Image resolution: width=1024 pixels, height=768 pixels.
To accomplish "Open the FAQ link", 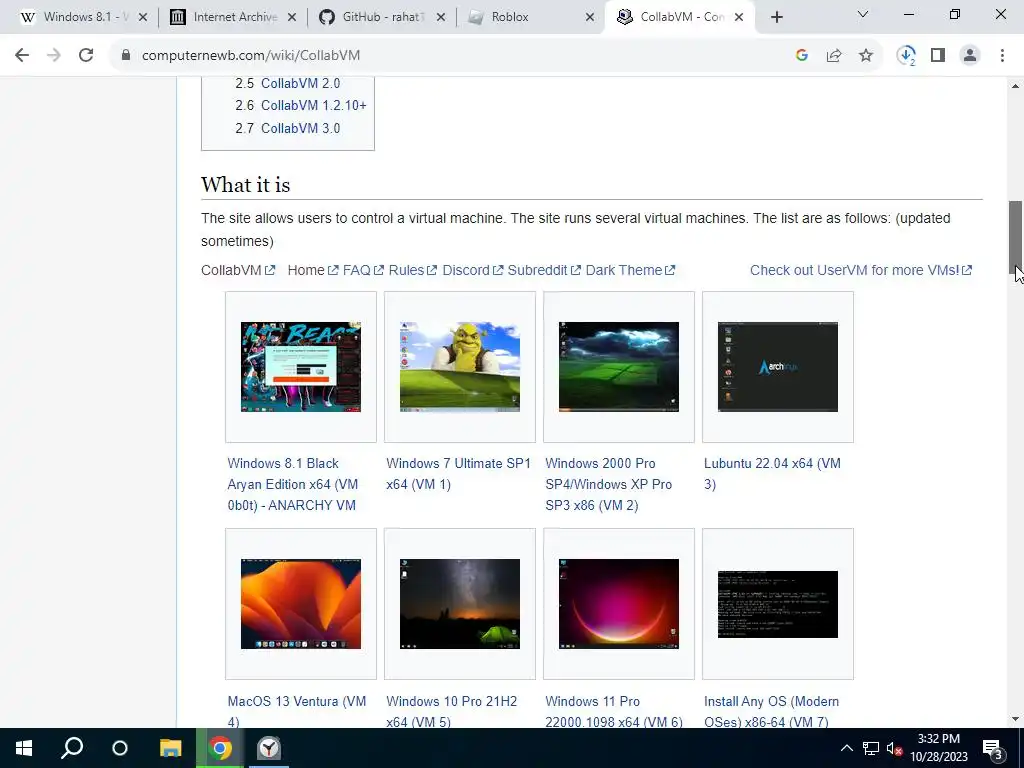I will click(x=363, y=270).
